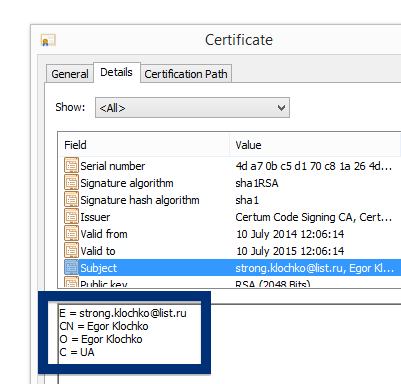Click the Field column header

click(75, 145)
